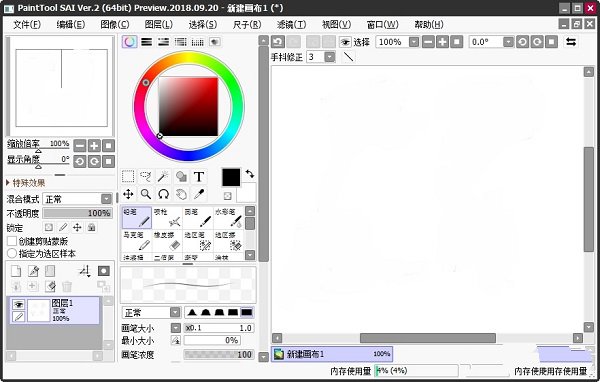Select the rectangular selection tool

pos(128,176)
